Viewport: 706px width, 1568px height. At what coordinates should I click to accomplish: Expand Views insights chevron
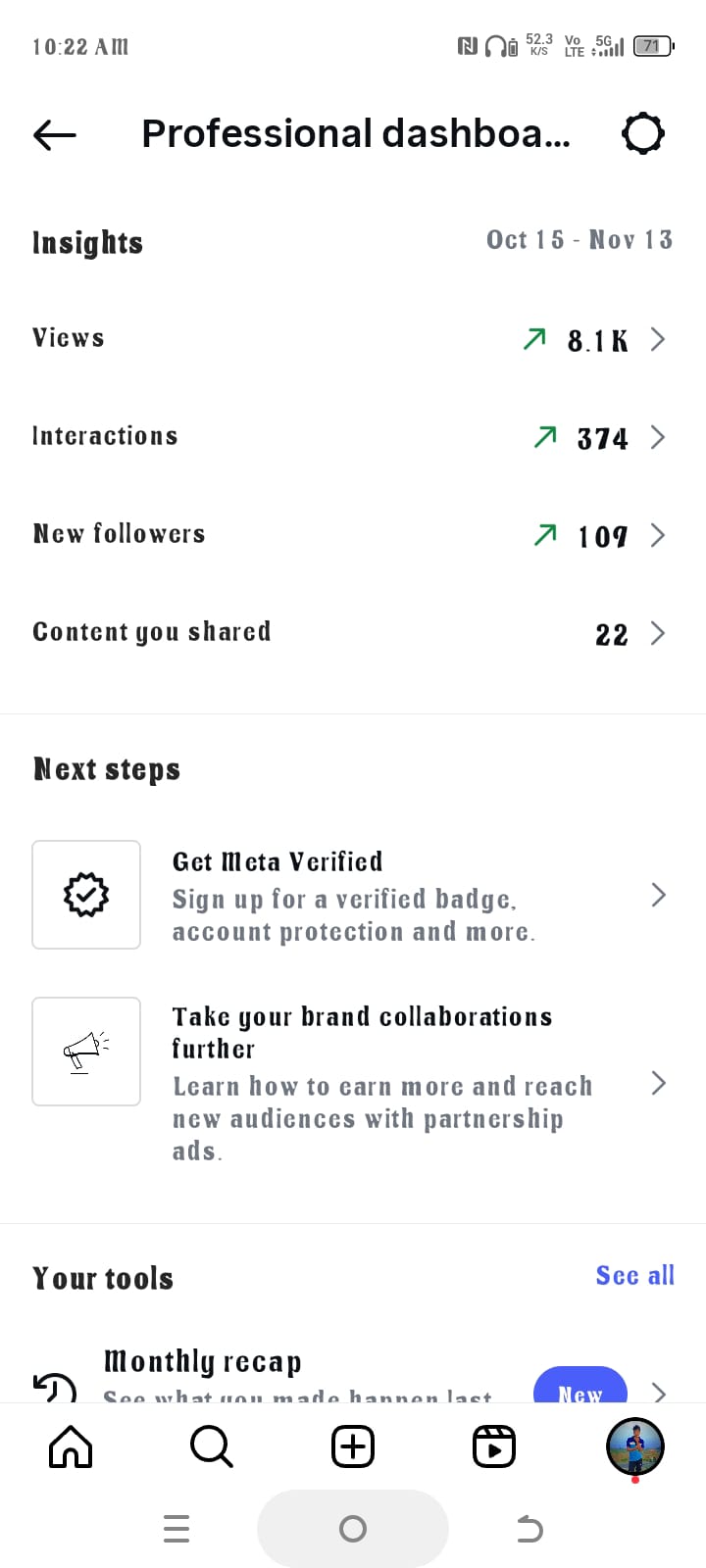(x=658, y=339)
